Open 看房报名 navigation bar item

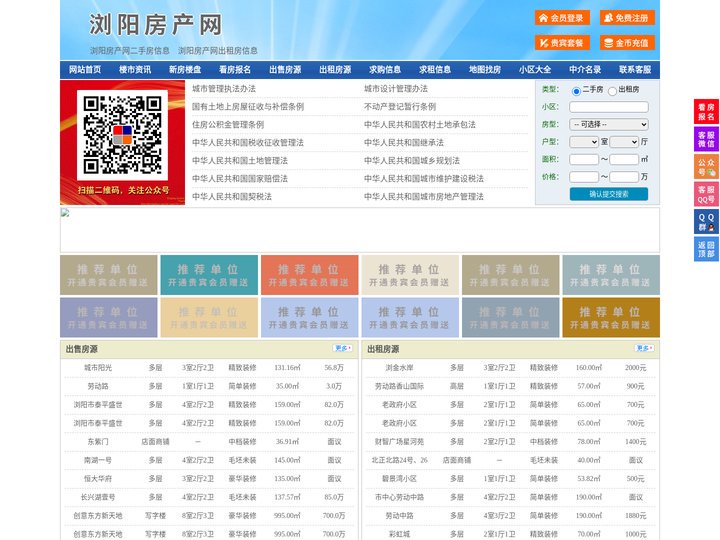(235, 70)
